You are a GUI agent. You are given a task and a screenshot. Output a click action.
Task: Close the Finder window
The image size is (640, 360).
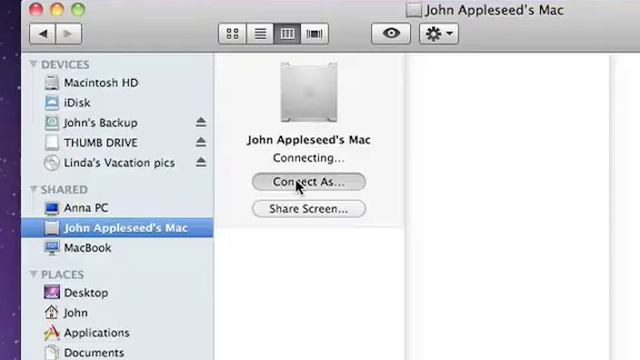(36, 9)
